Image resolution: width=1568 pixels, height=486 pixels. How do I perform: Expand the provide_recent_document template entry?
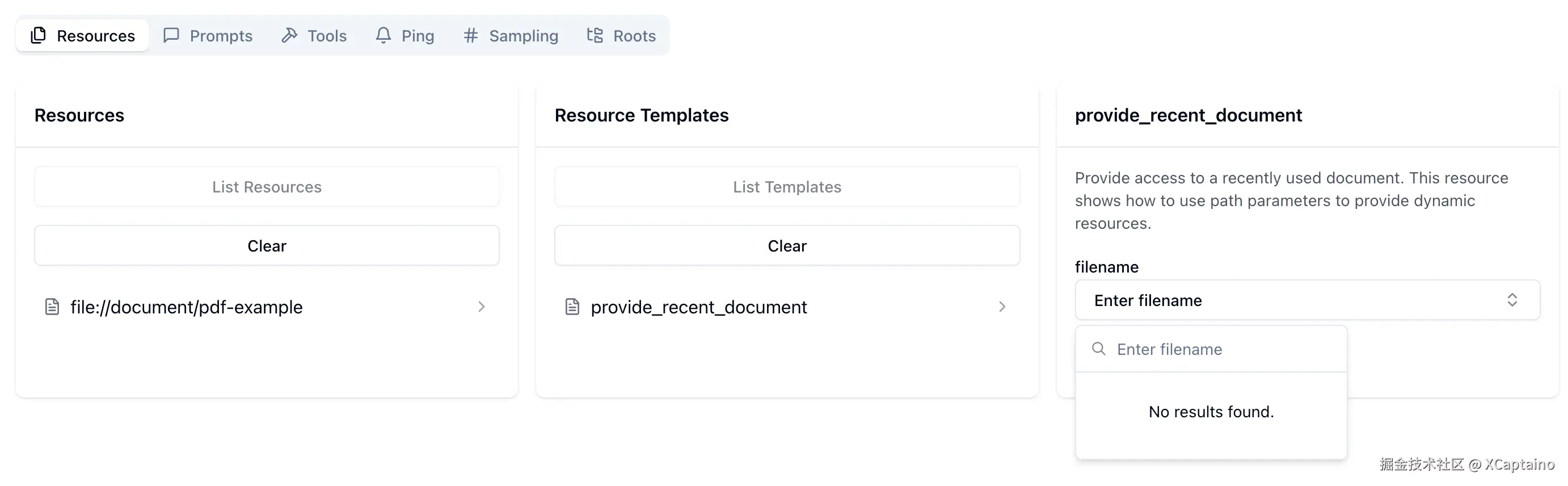tap(1002, 307)
